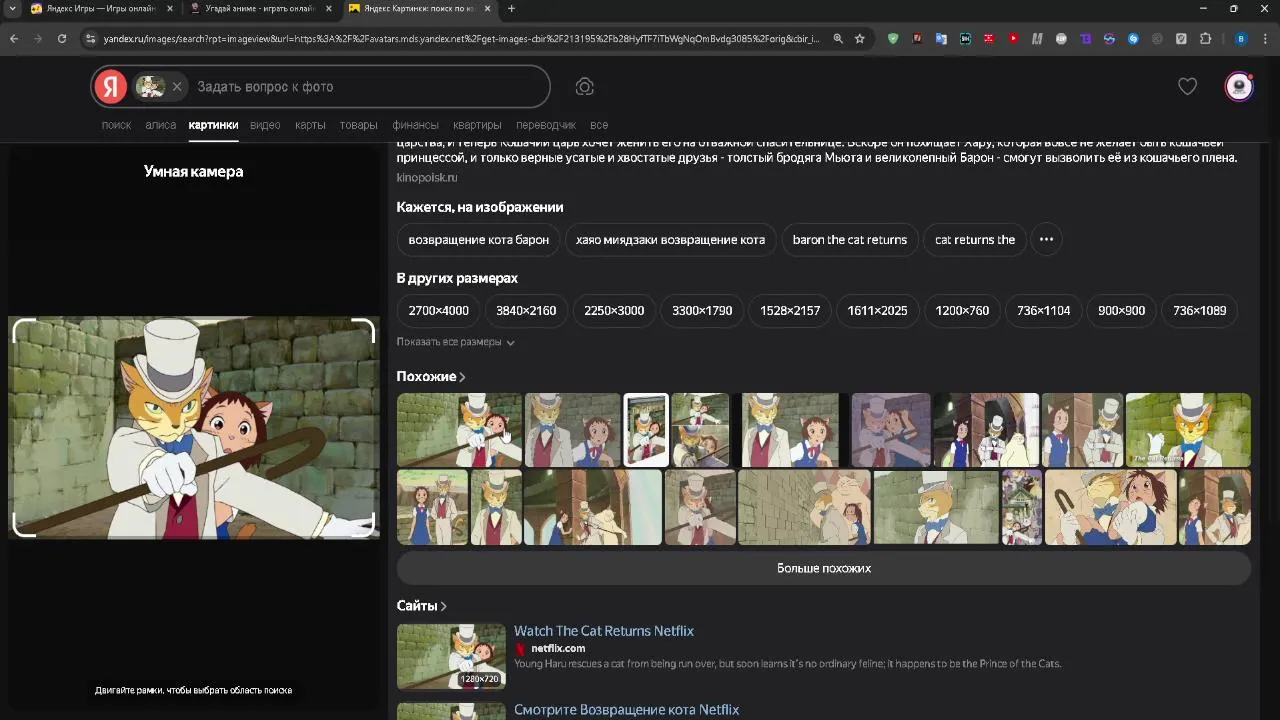The height and width of the screenshot is (720, 1280).
Task: Open the red YouTube-style extension icon
Action: click(x=1013, y=39)
